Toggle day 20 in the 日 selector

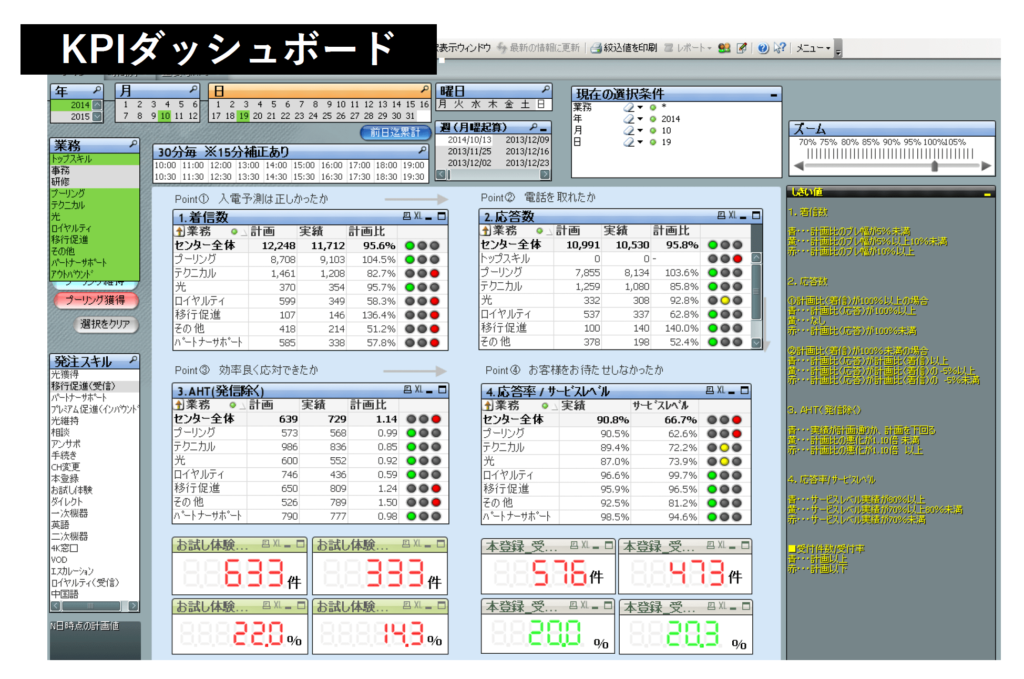(x=257, y=115)
